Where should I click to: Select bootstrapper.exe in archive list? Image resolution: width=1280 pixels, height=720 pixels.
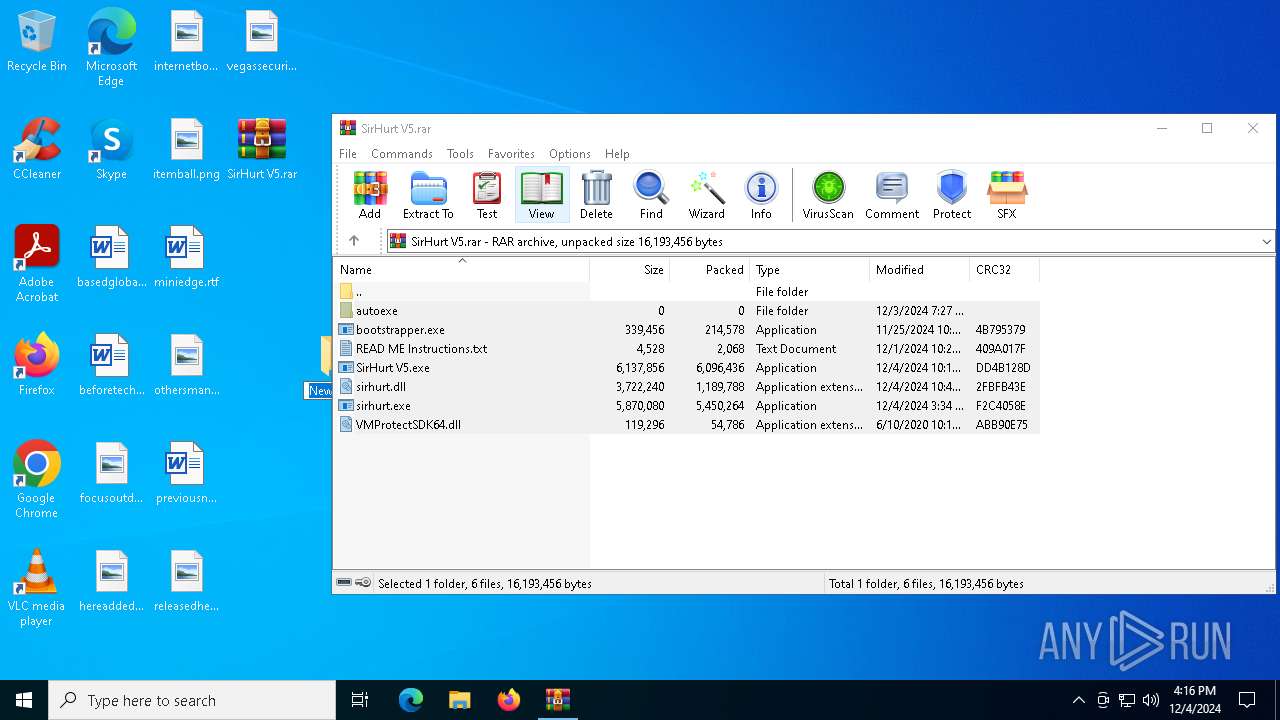coord(686,329)
